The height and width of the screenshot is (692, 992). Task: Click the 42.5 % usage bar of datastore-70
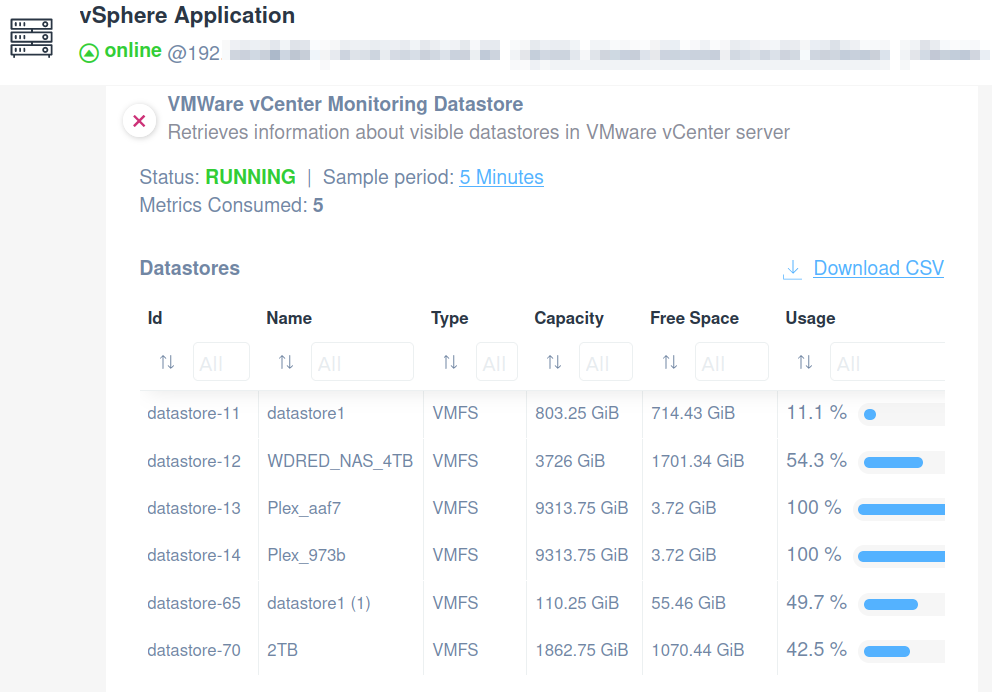click(901, 651)
